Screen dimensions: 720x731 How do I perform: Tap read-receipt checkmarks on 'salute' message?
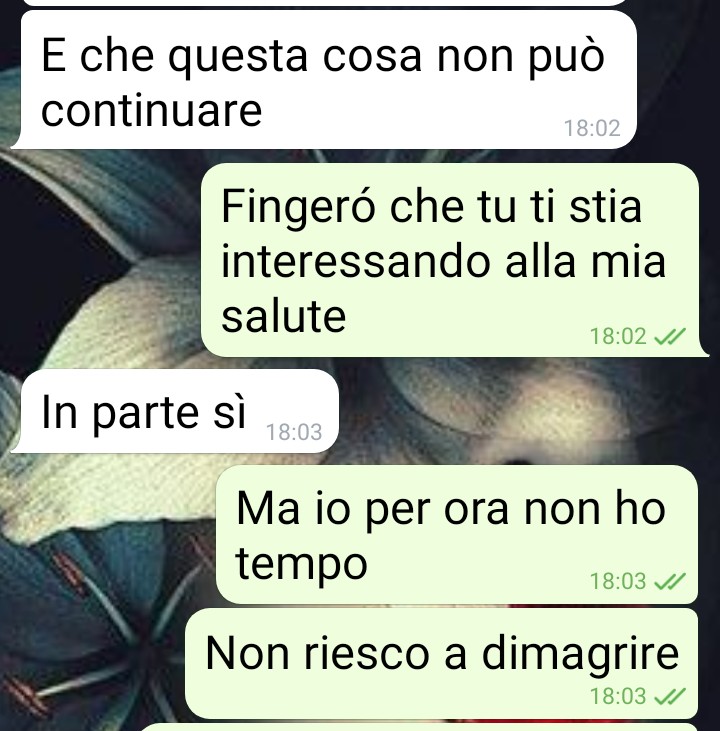[x=670, y=336]
